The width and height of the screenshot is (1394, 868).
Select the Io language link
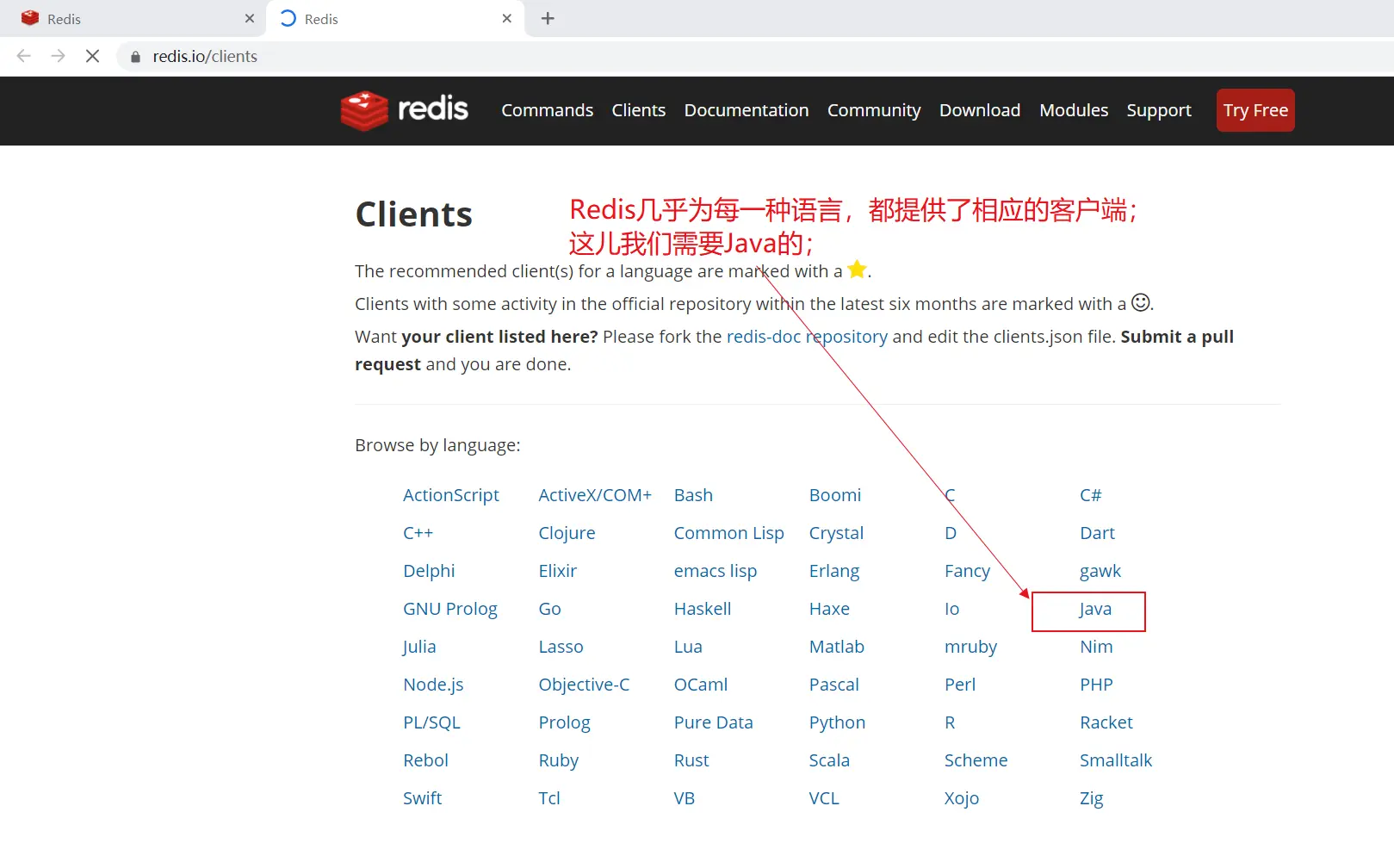pos(951,609)
